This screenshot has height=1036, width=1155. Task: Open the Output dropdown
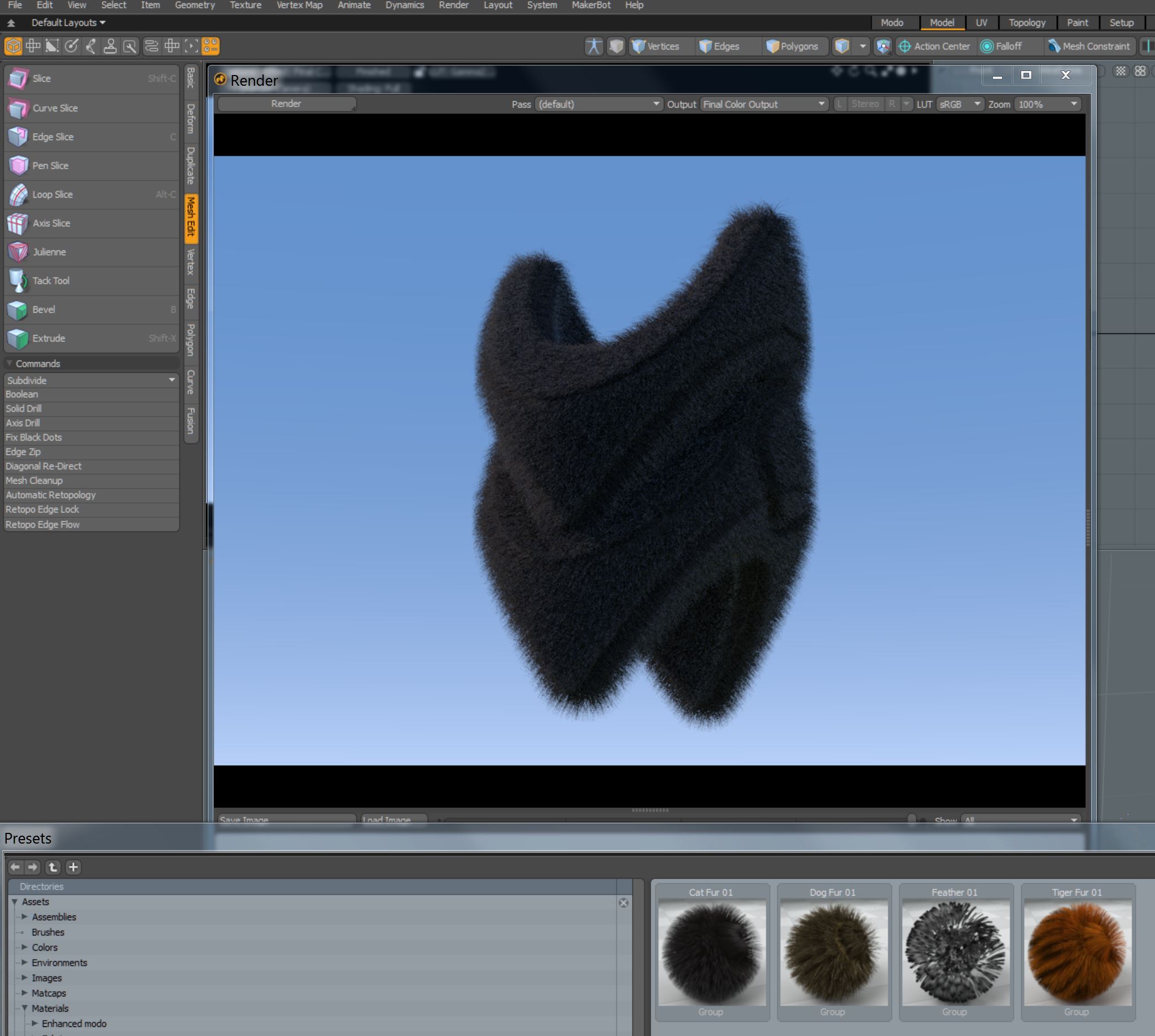pos(764,104)
